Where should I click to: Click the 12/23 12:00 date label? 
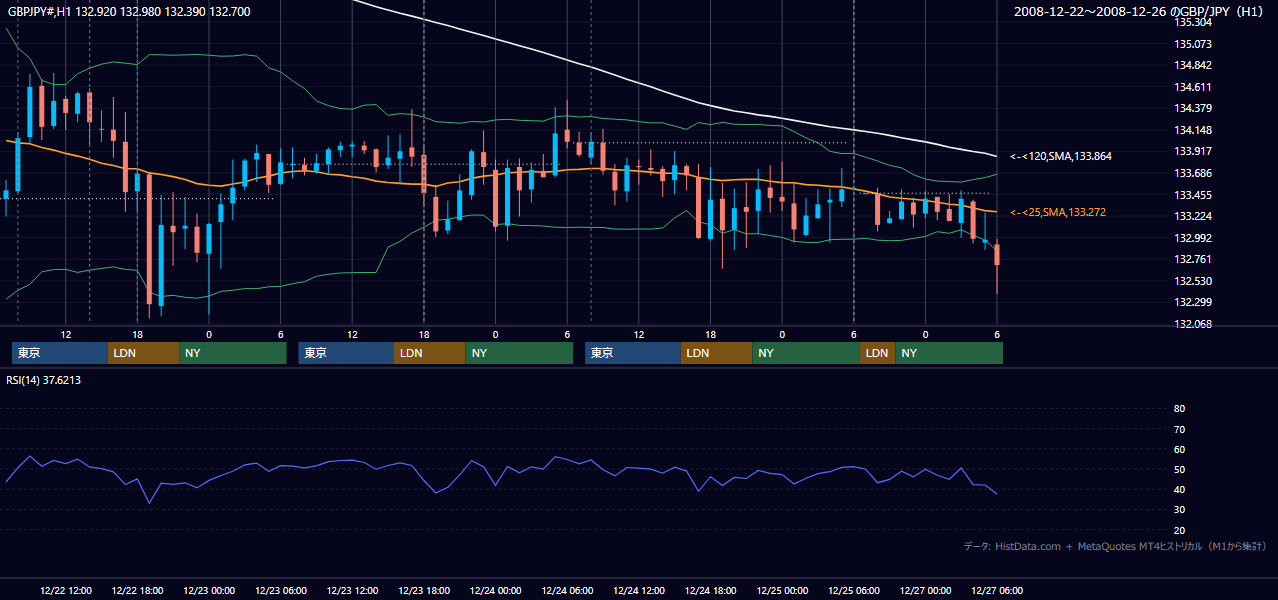click(352, 591)
